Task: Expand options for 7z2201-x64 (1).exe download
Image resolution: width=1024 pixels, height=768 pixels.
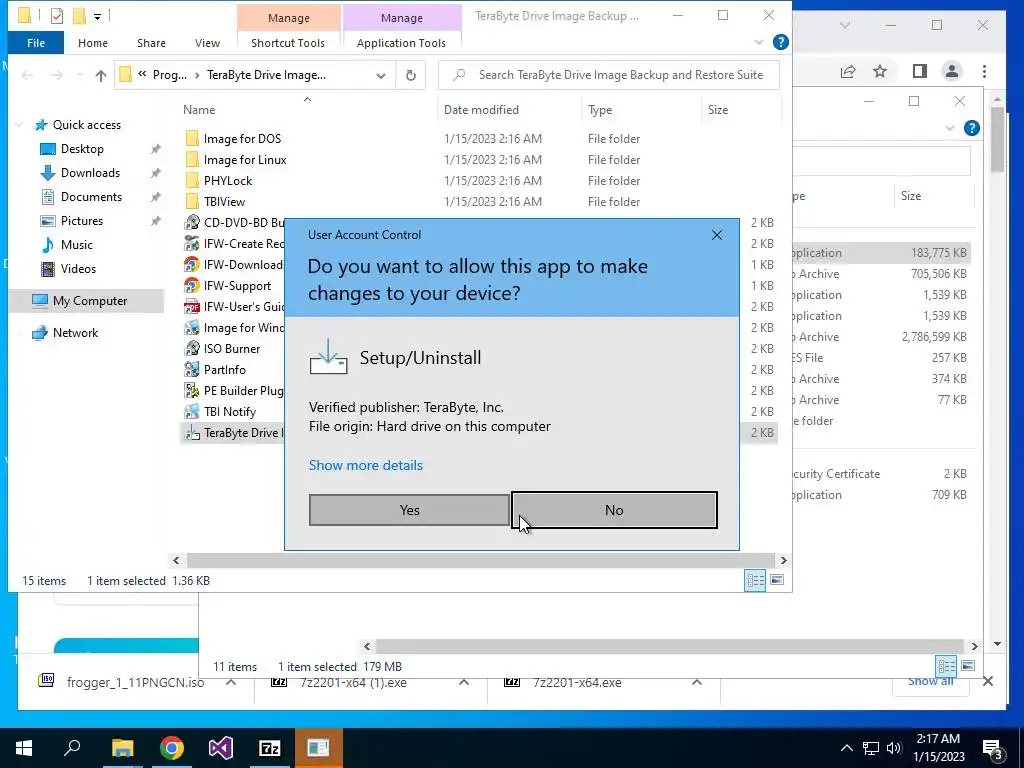Action: pos(464,682)
